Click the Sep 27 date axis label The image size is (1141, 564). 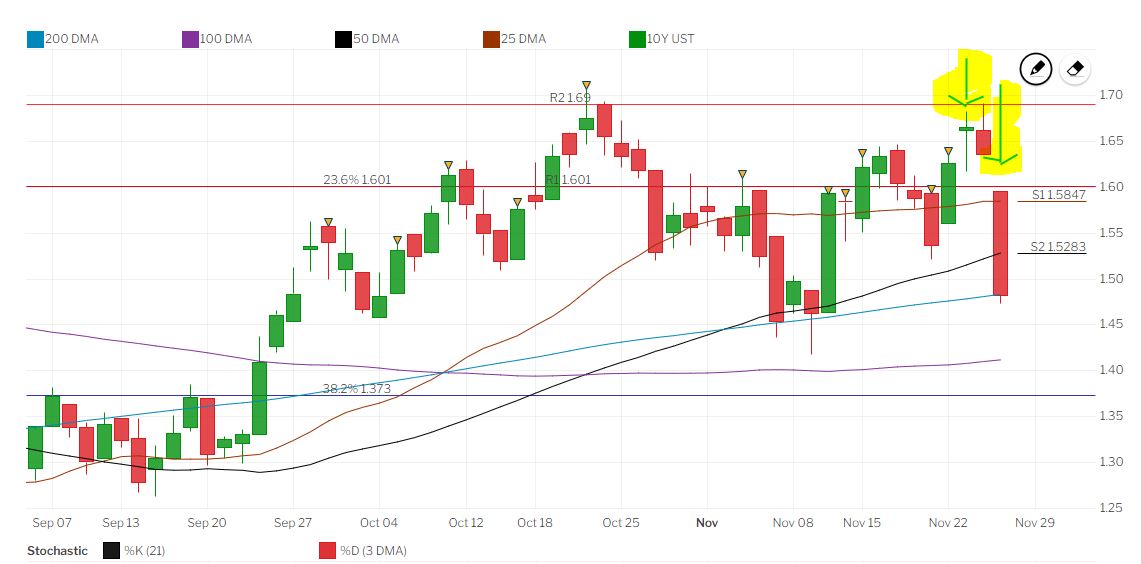tap(293, 523)
